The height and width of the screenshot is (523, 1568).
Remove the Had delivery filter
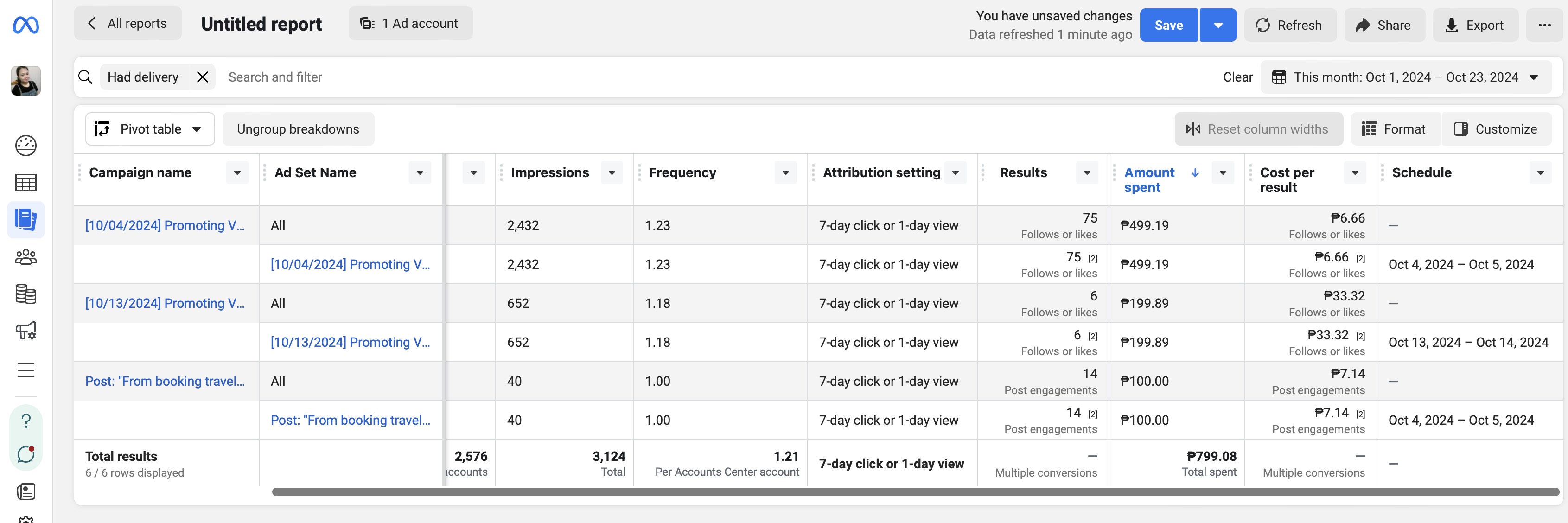tap(203, 77)
